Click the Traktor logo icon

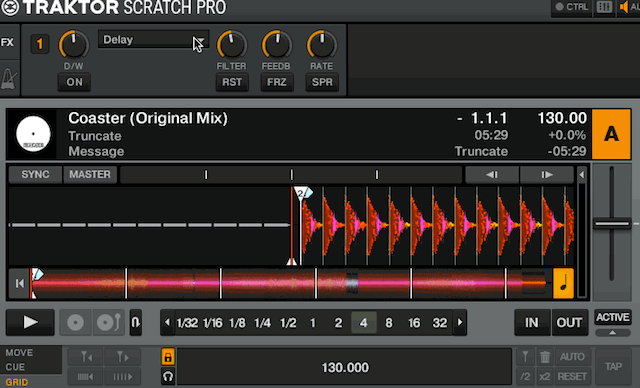[10, 7]
